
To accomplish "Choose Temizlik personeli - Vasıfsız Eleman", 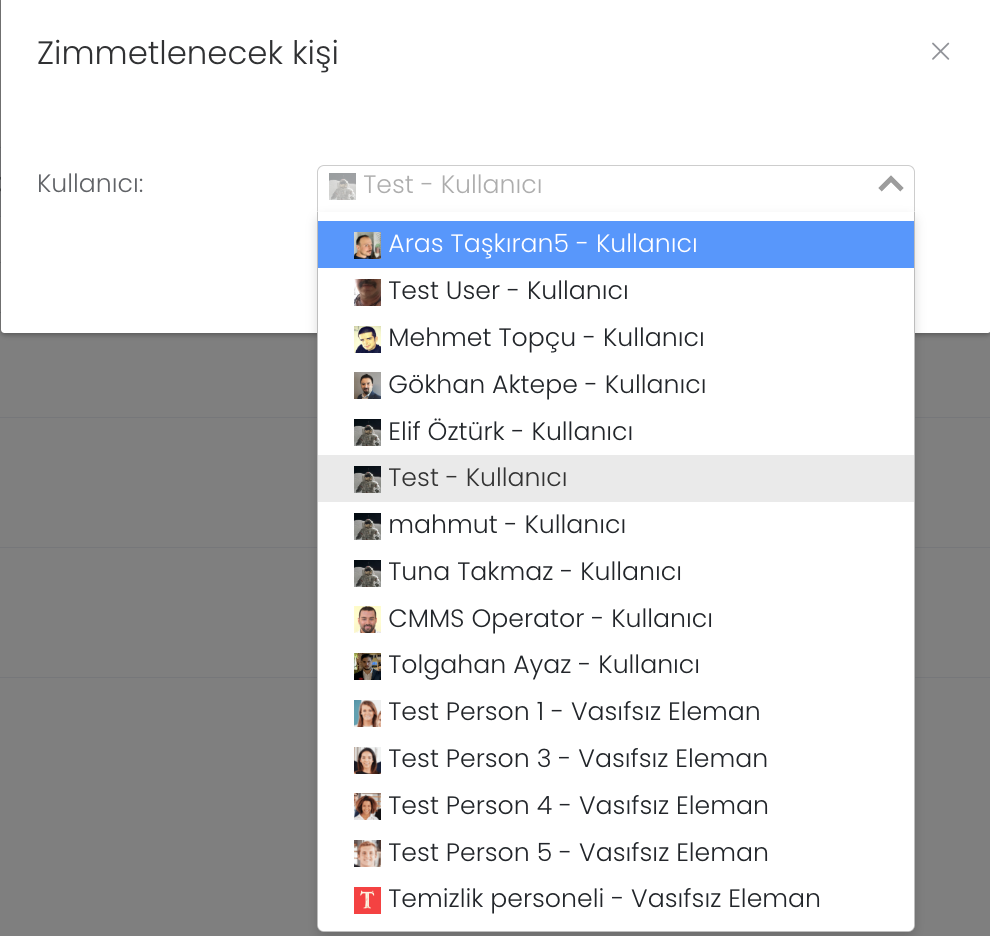I will pyautogui.click(x=604, y=899).
